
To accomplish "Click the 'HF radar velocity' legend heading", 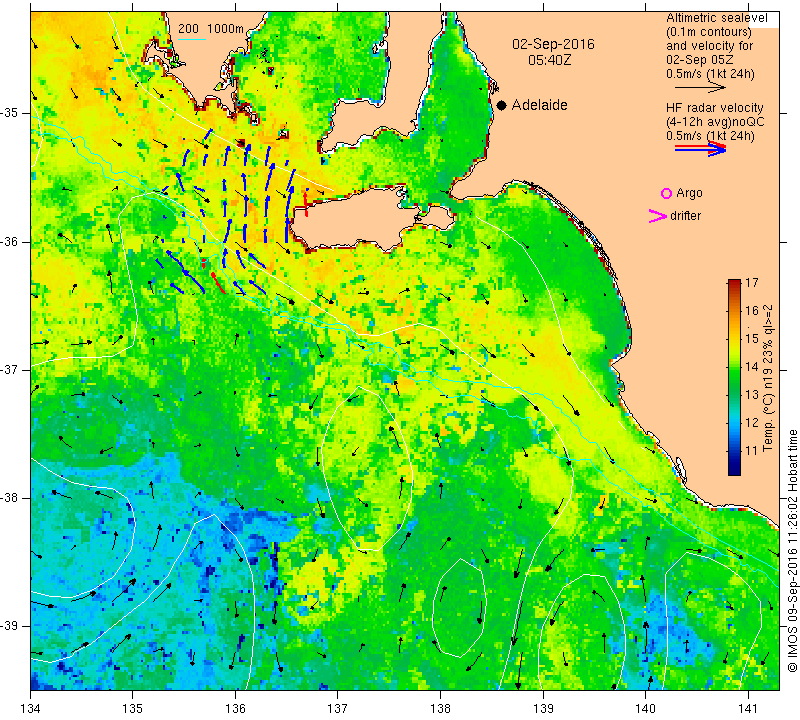I will click(x=714, y=108).
